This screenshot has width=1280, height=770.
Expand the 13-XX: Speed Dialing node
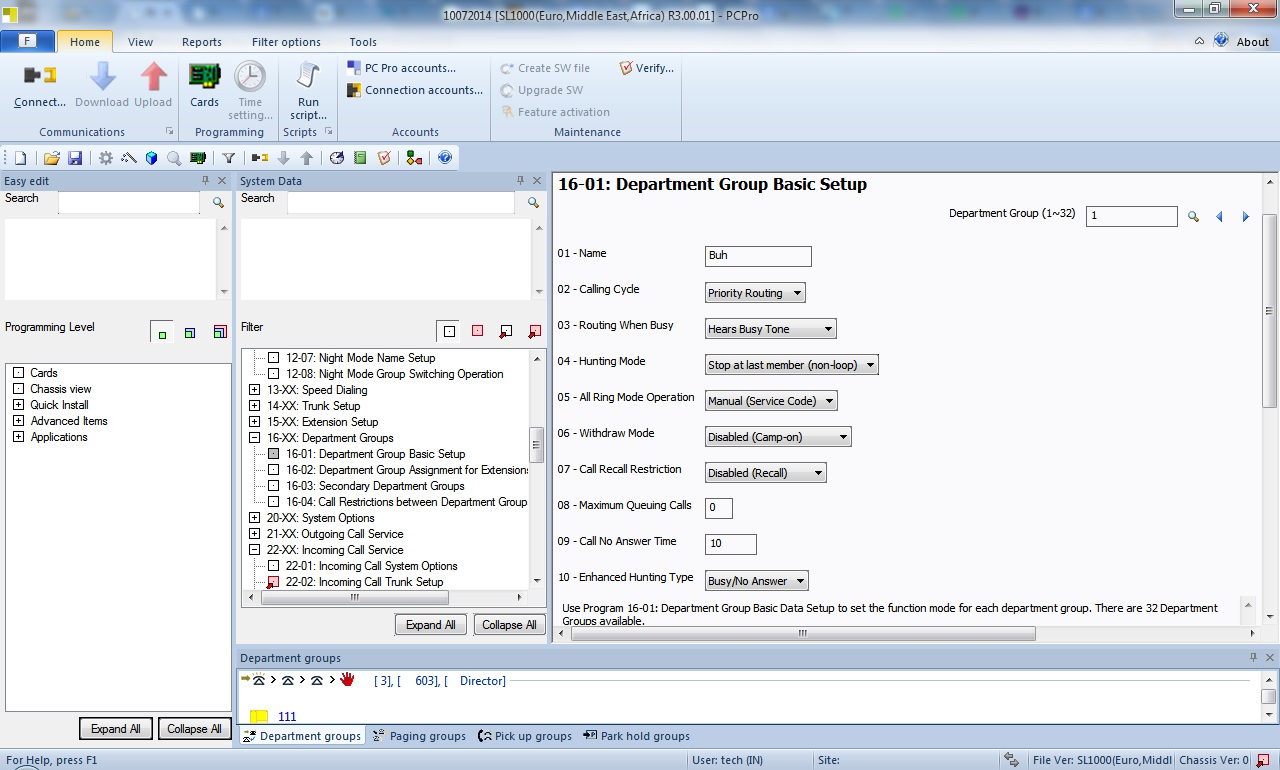255,390
